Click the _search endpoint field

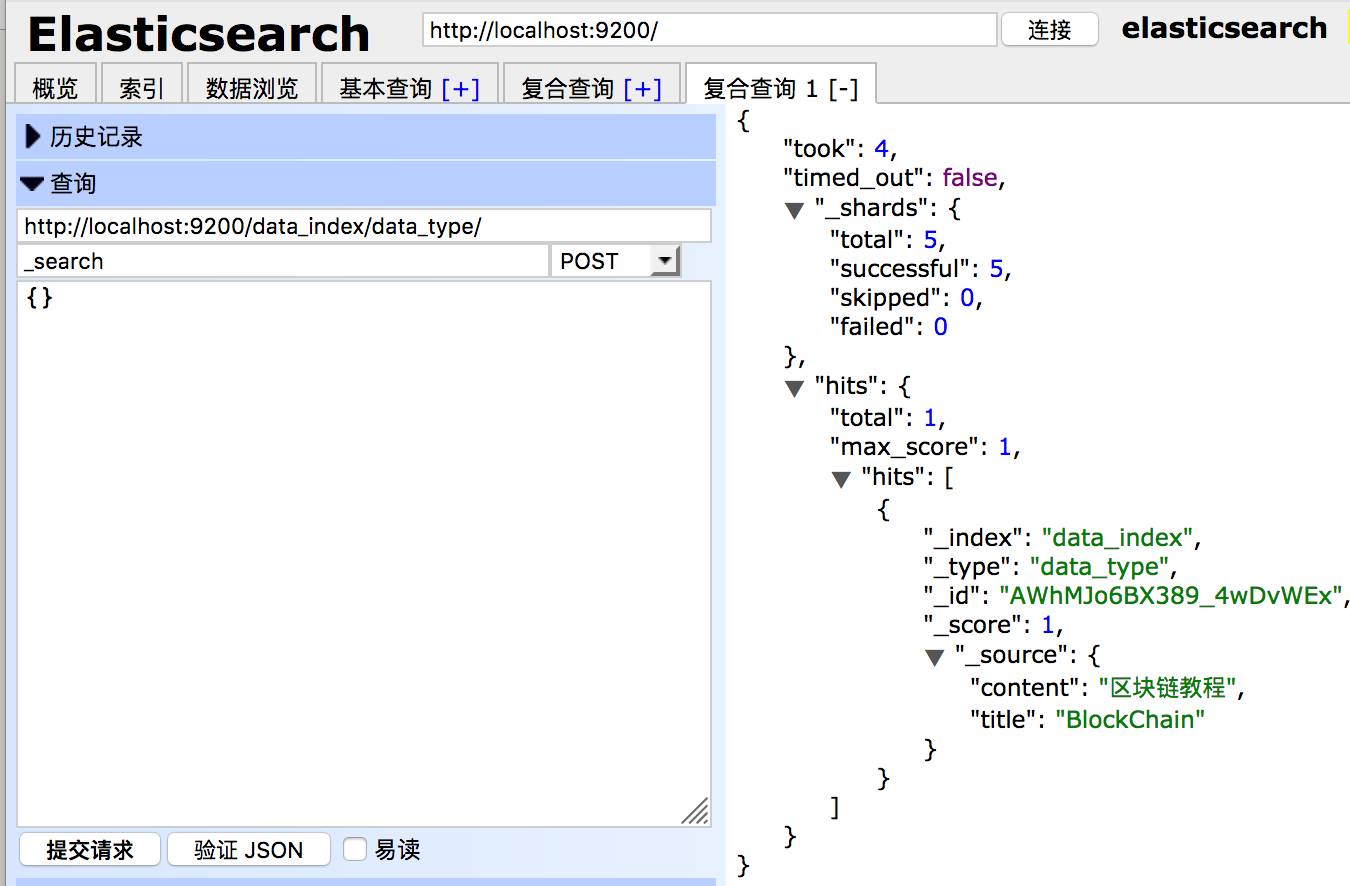pos(283,261)
